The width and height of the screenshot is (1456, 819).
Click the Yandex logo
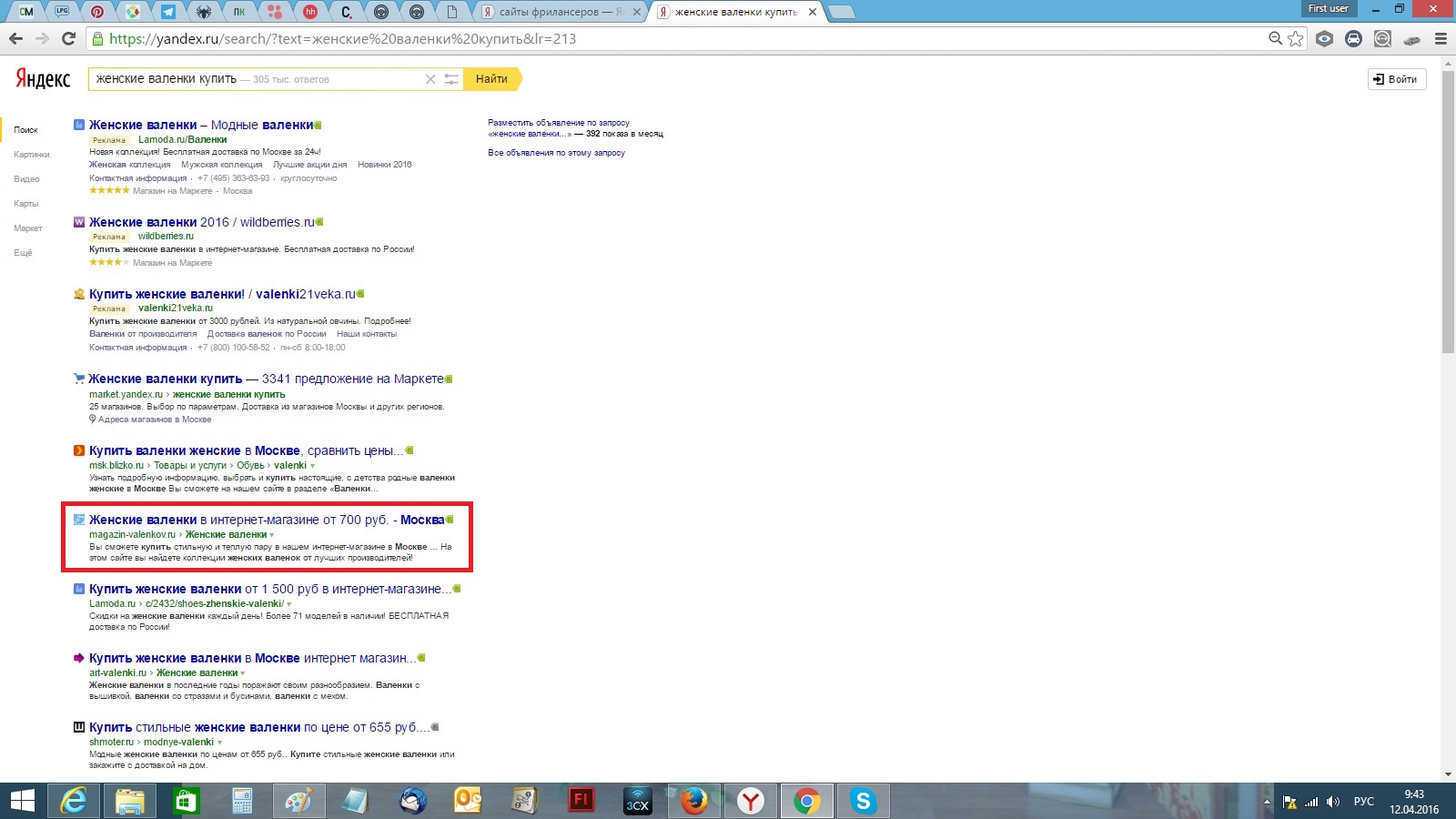coord(43,79)
